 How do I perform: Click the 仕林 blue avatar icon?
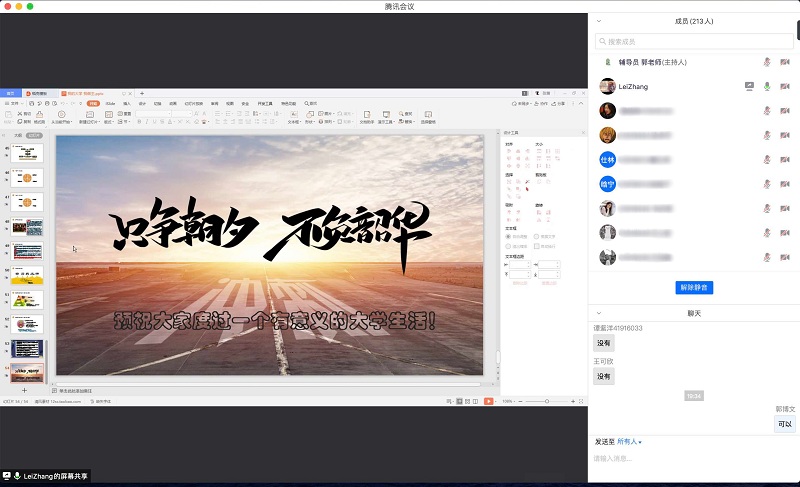point(606,159)
